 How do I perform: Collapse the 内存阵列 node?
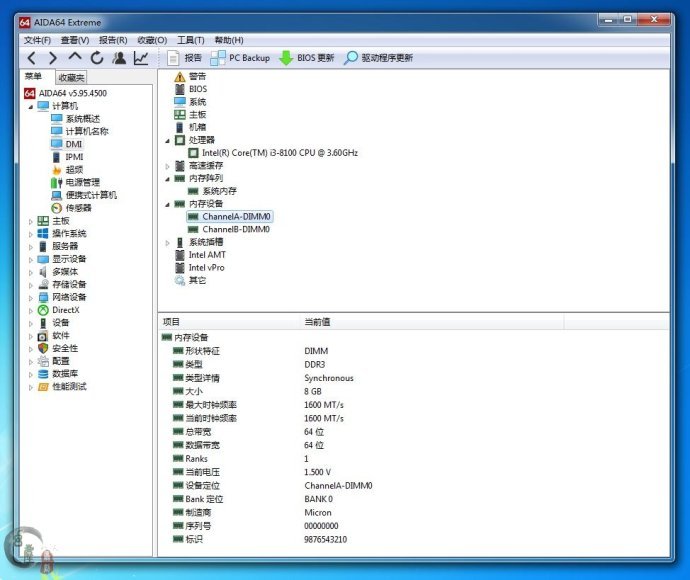click(167, 180)
